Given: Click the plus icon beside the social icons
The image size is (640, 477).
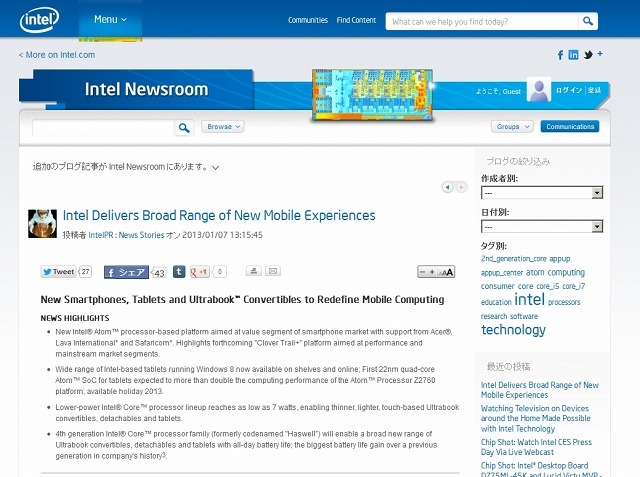Looking at the screenshot, I should [600, 53].
